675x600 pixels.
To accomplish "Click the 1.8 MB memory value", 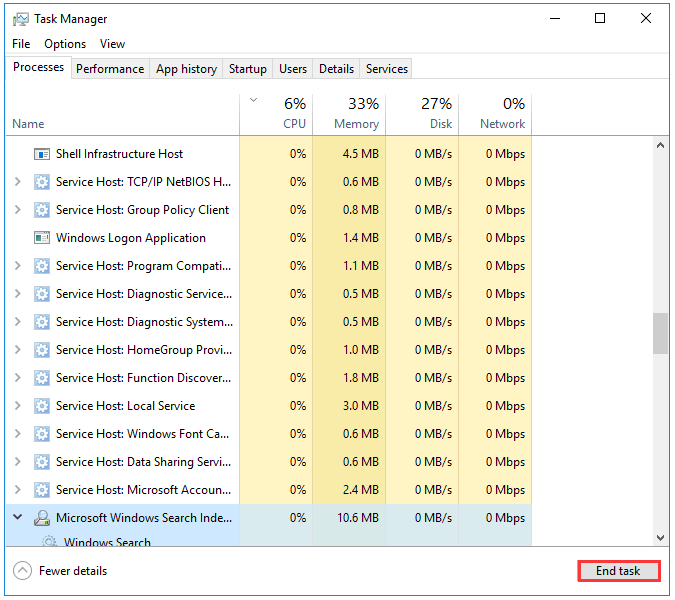I will pyautogui.click(x=361, y=378).
